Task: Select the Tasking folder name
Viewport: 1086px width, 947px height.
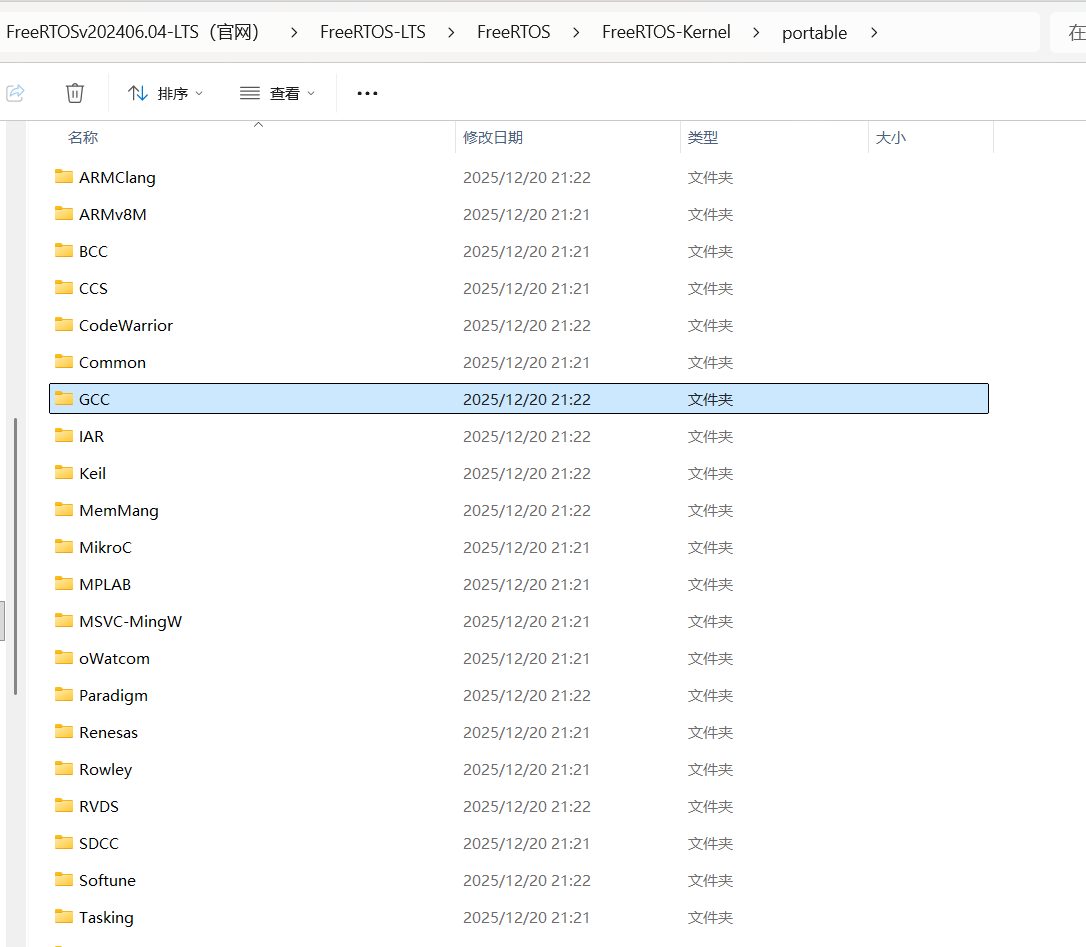Action: click(106, 918)
